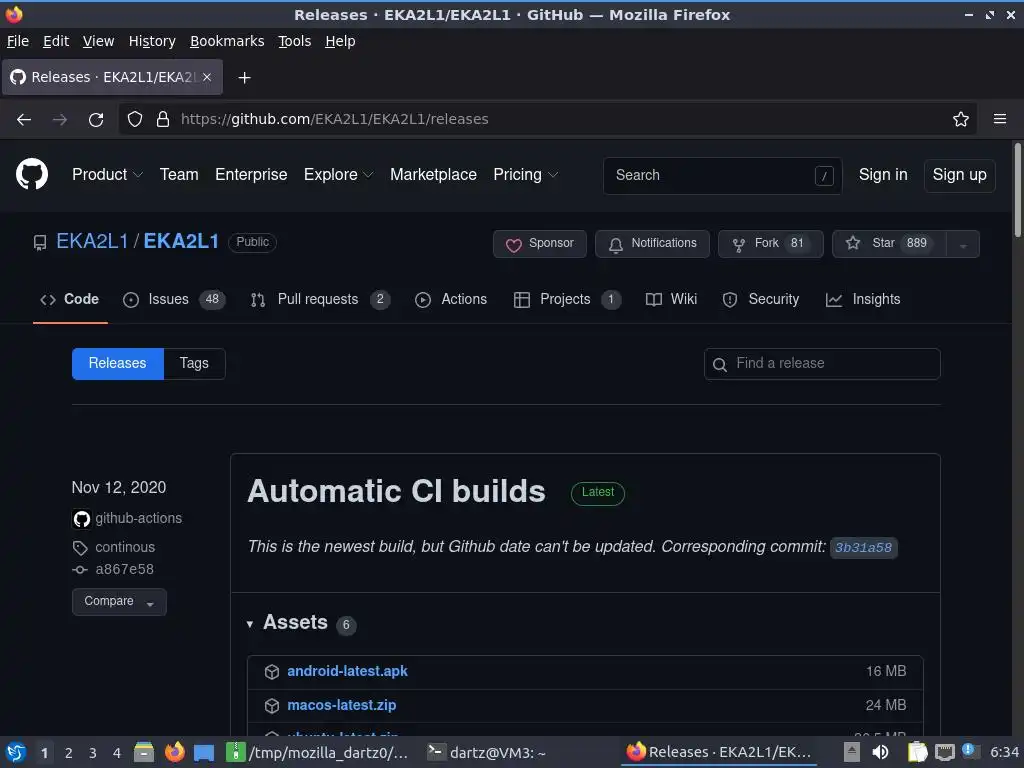
Task: Launch the file manager from taskbar
Action: click(x=144, y=753)
